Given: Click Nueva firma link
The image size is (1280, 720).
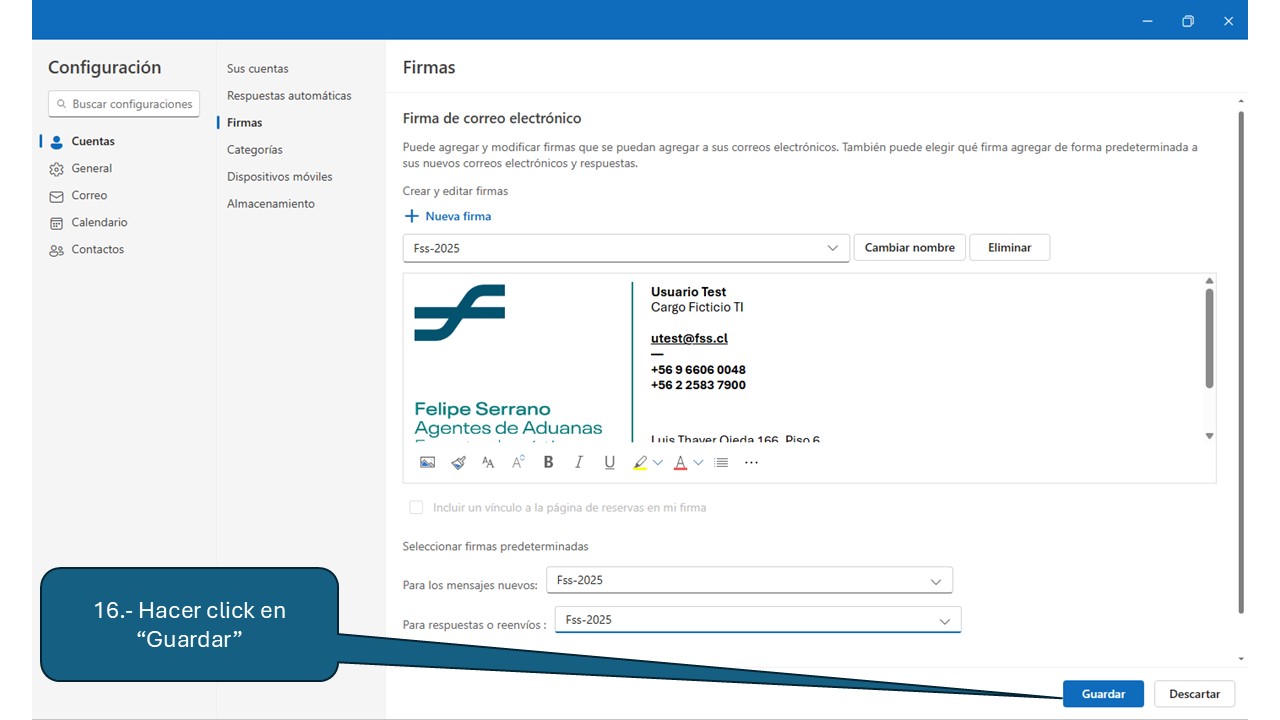Looking at the screenshot, I should coord(458,216).
